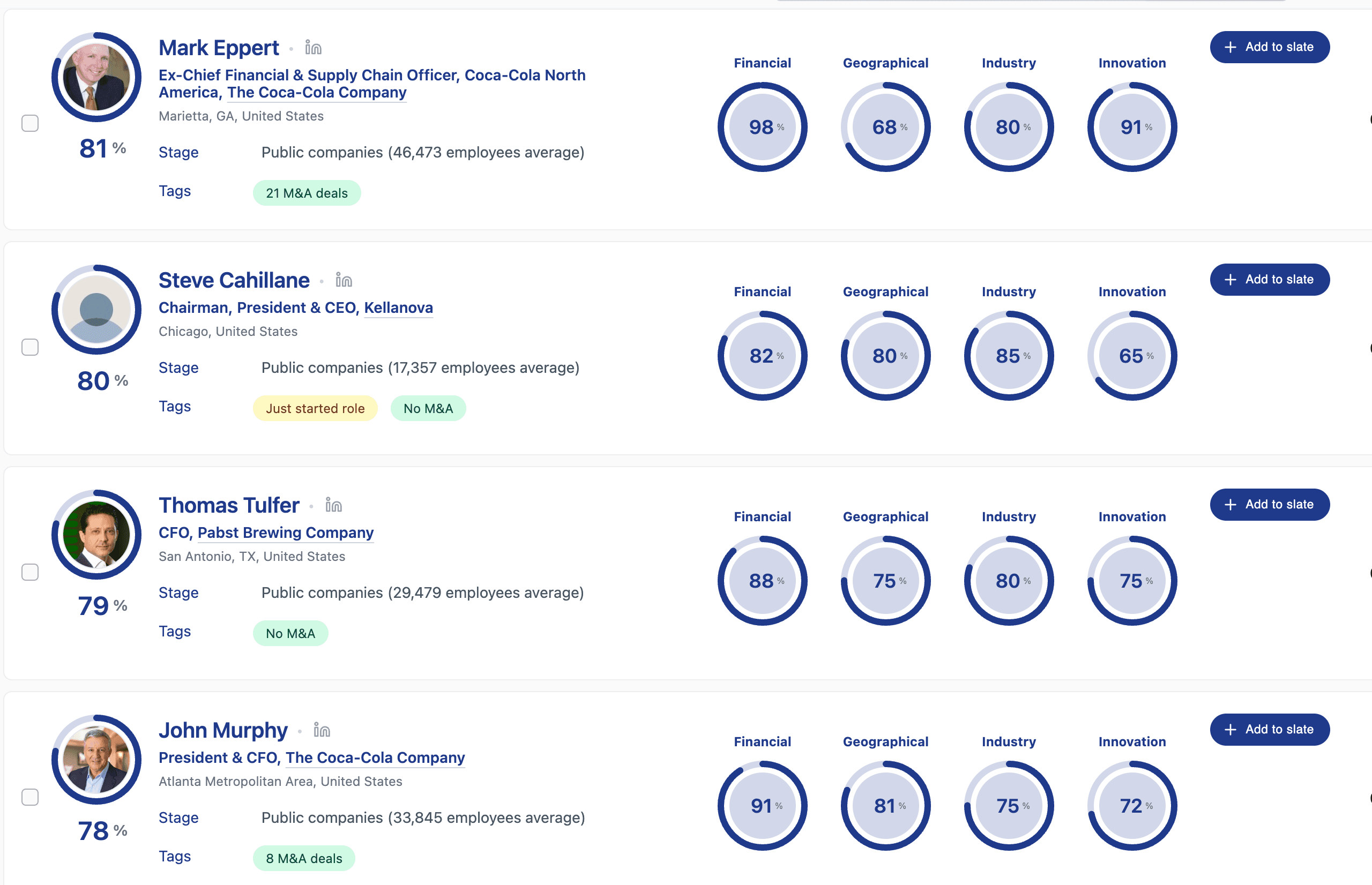Open The Coca-Cola Company link under Mark Eppert
The height and width of the screenshot is (885, 1372).
pos(317,93)
